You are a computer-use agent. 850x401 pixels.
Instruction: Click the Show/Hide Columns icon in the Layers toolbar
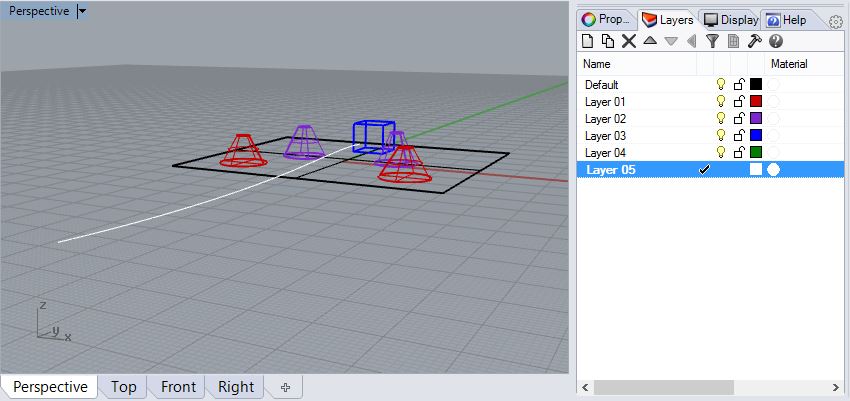tap(733, 41)
